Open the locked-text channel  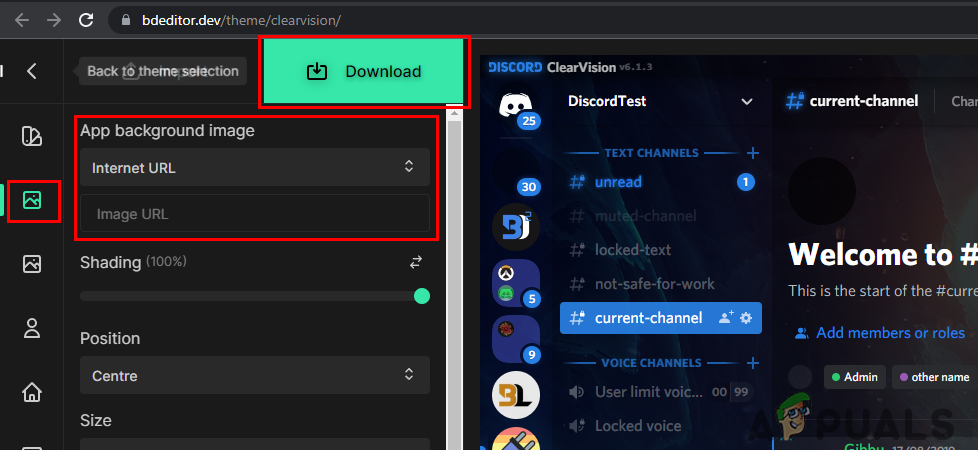[661, 250]
